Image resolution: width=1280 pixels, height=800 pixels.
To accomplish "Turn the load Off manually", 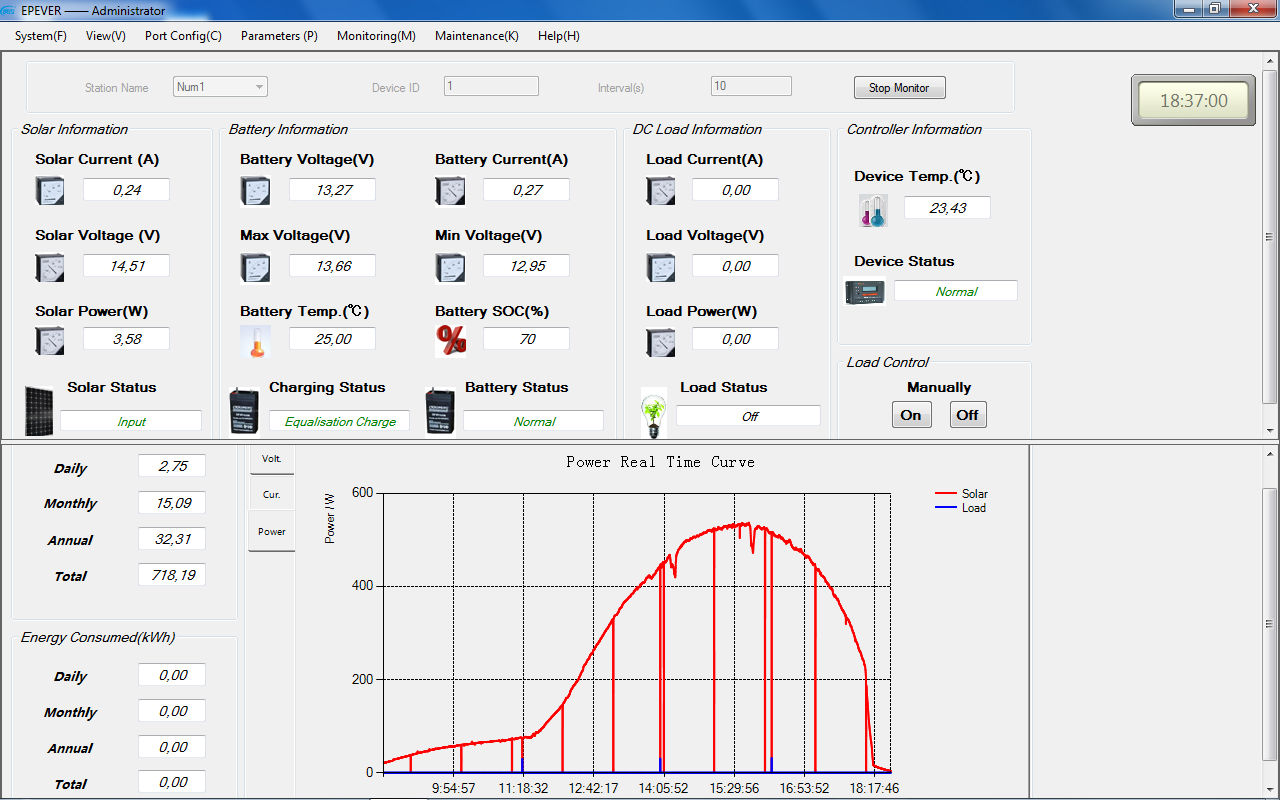I will pos(967,415).
